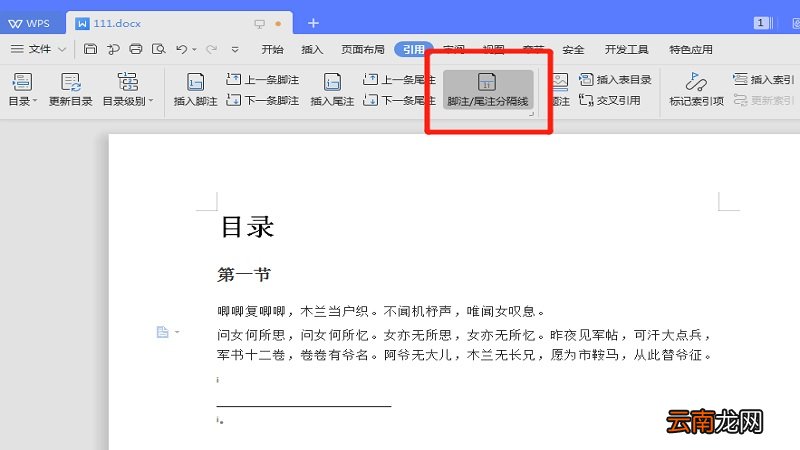Open the 目录 table of contents dropdown

point(22,89)
